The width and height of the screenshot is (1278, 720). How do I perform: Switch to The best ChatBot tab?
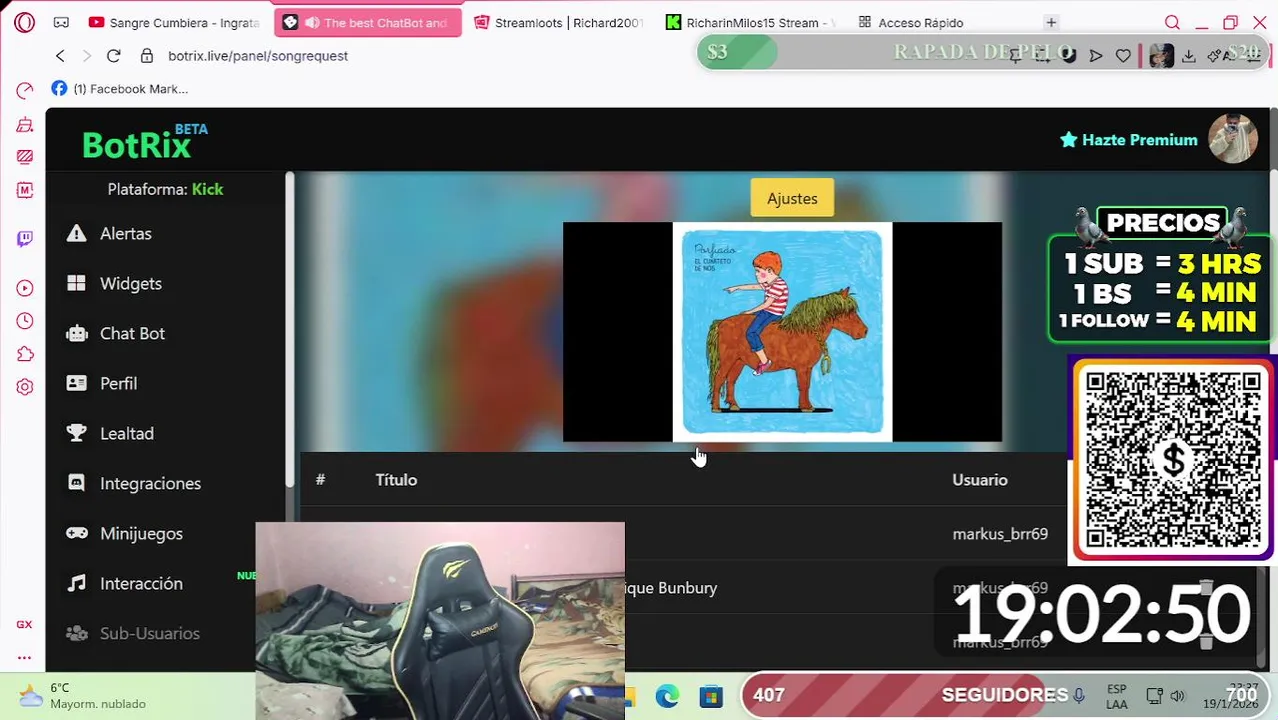369,22
